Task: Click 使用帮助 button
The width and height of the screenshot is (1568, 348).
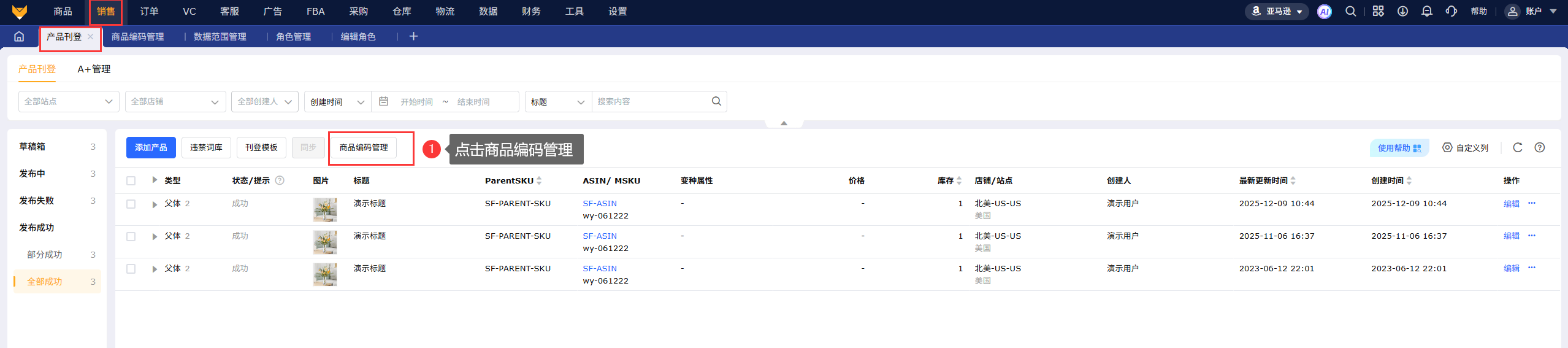Action: coord(1399,148)
